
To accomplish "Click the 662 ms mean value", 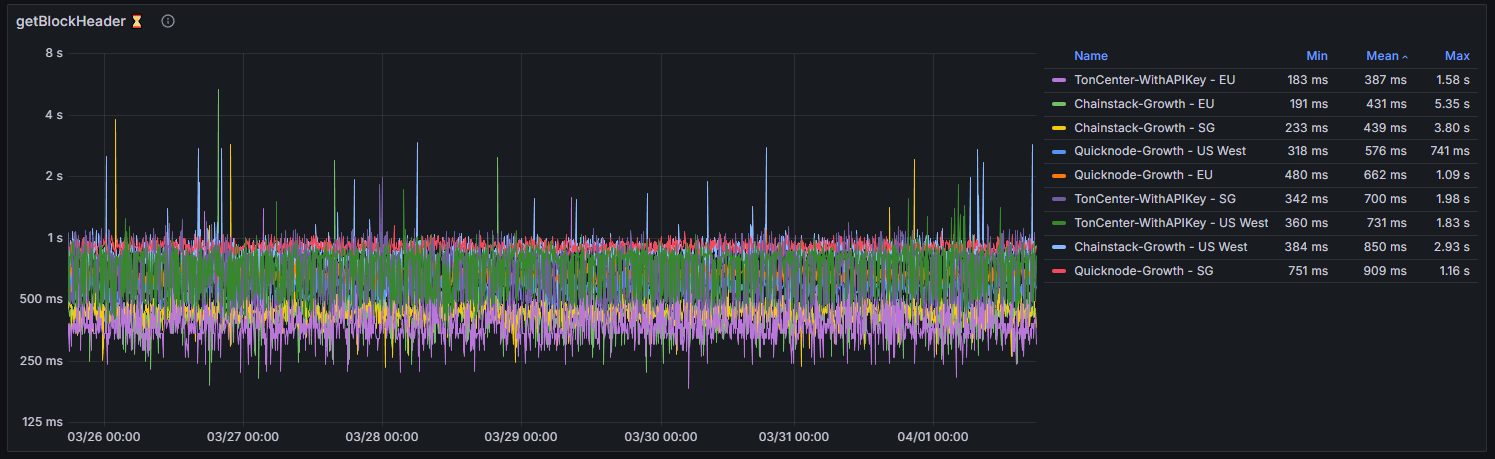I will (x=1385, y=175).
